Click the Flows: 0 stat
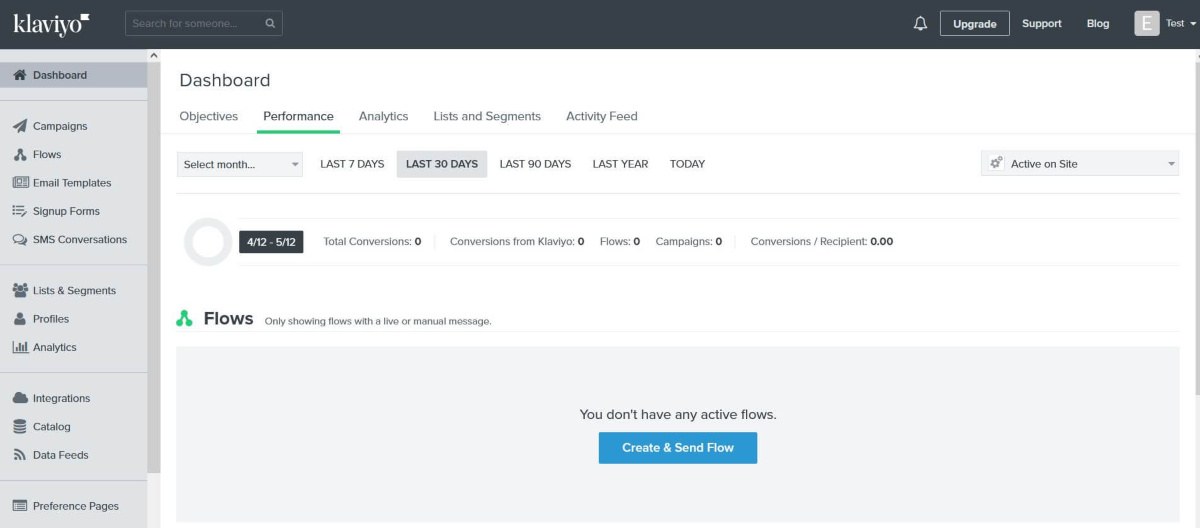This screenshot has width=1200, height=528. pyautogui.click(x=620, y=242)
